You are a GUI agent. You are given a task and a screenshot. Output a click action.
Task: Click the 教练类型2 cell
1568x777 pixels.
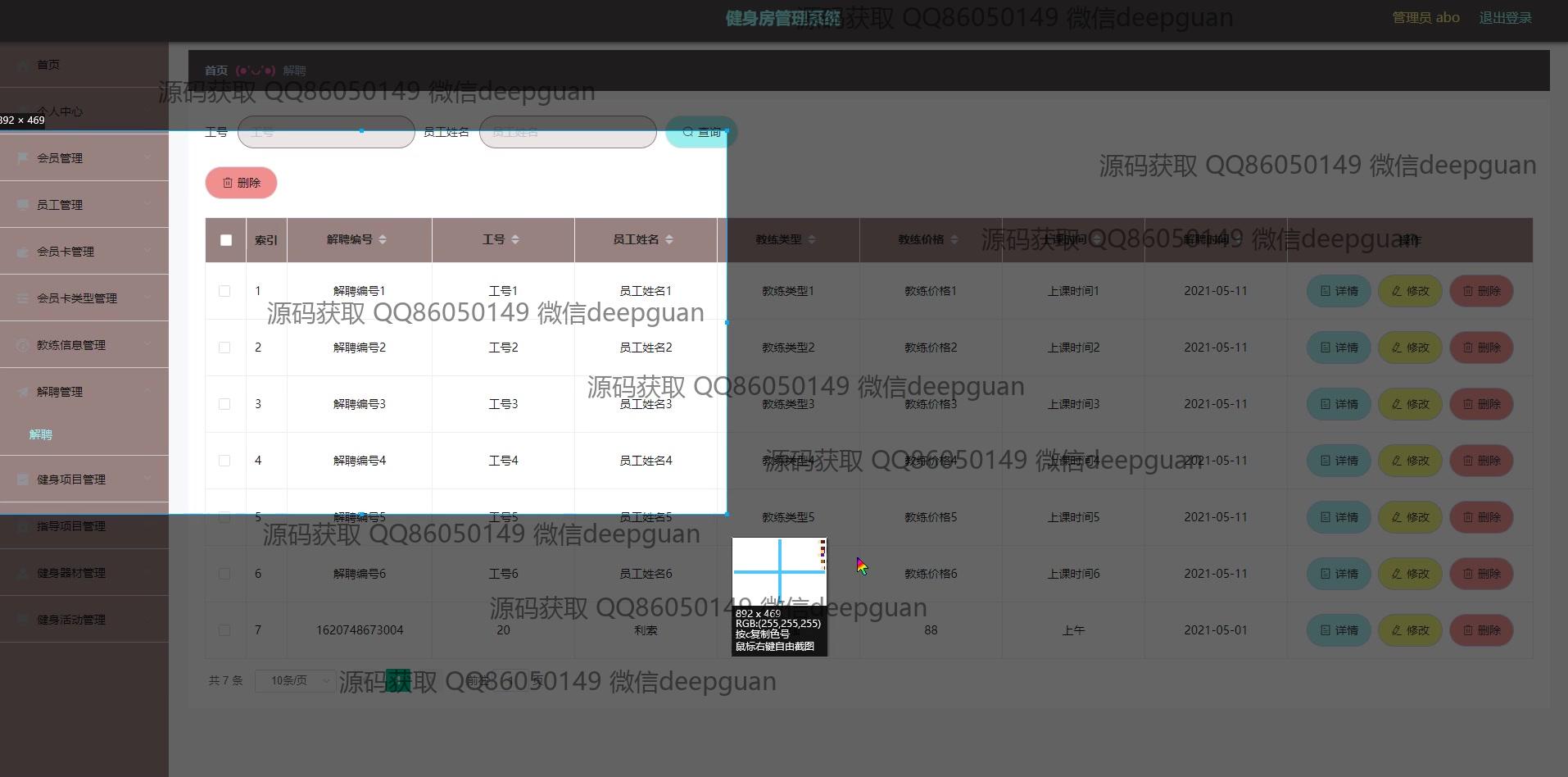788,348
